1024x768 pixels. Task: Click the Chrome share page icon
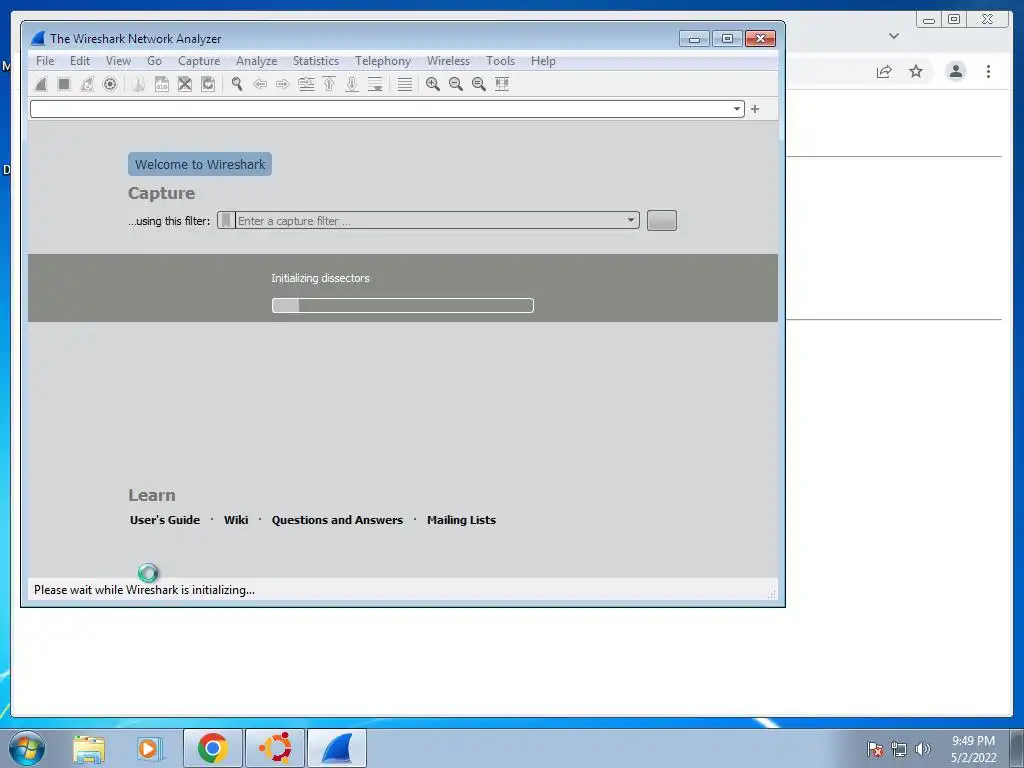coord(884,71)
